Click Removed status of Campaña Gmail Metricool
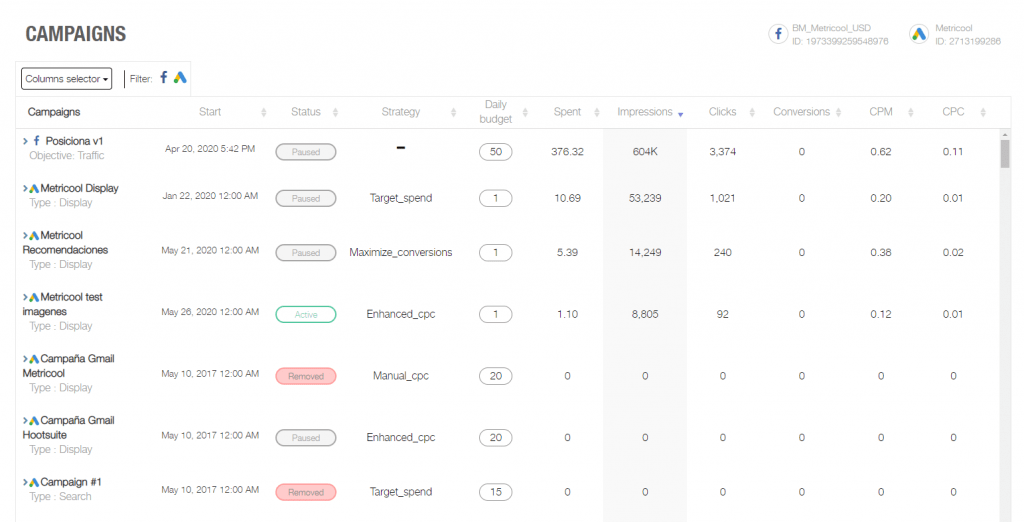This screenshot has height=522, width=1024. (x=306, y=376)
